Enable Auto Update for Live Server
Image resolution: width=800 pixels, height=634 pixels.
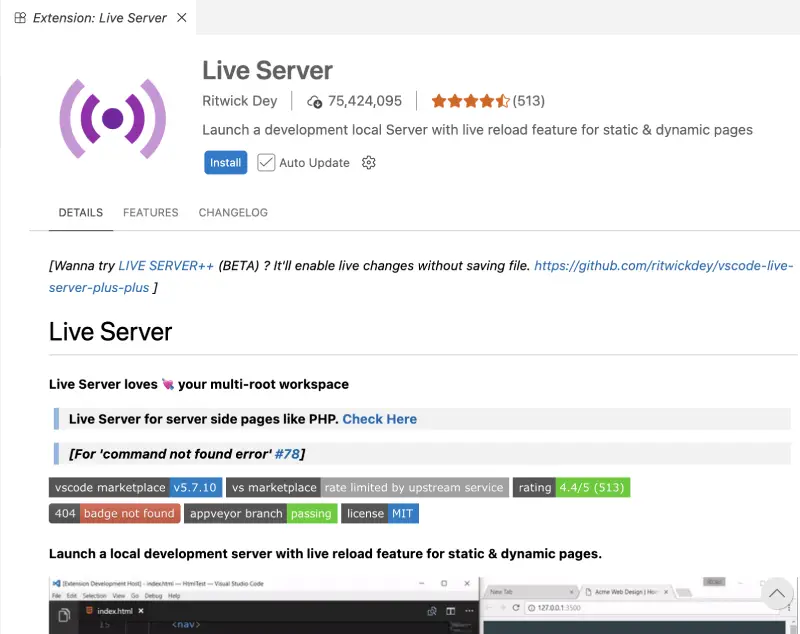coord(266,162)
